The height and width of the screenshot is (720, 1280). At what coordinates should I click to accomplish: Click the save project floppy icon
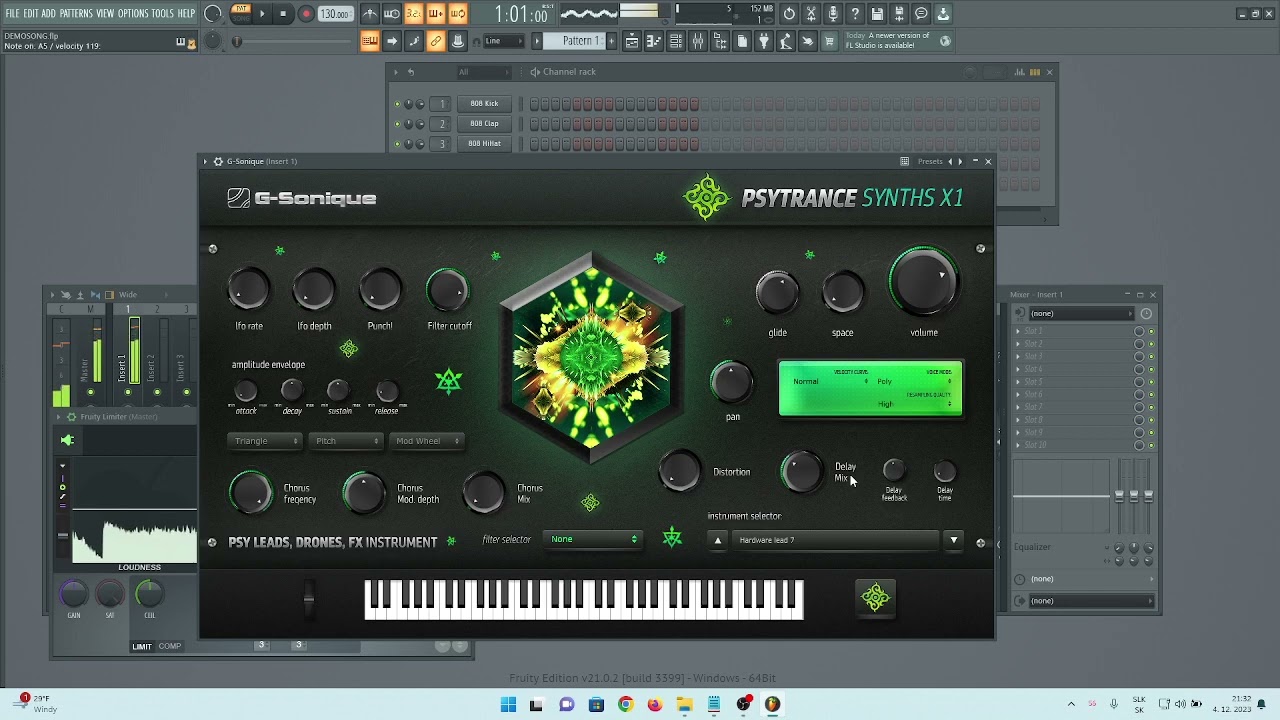(877, 14)
